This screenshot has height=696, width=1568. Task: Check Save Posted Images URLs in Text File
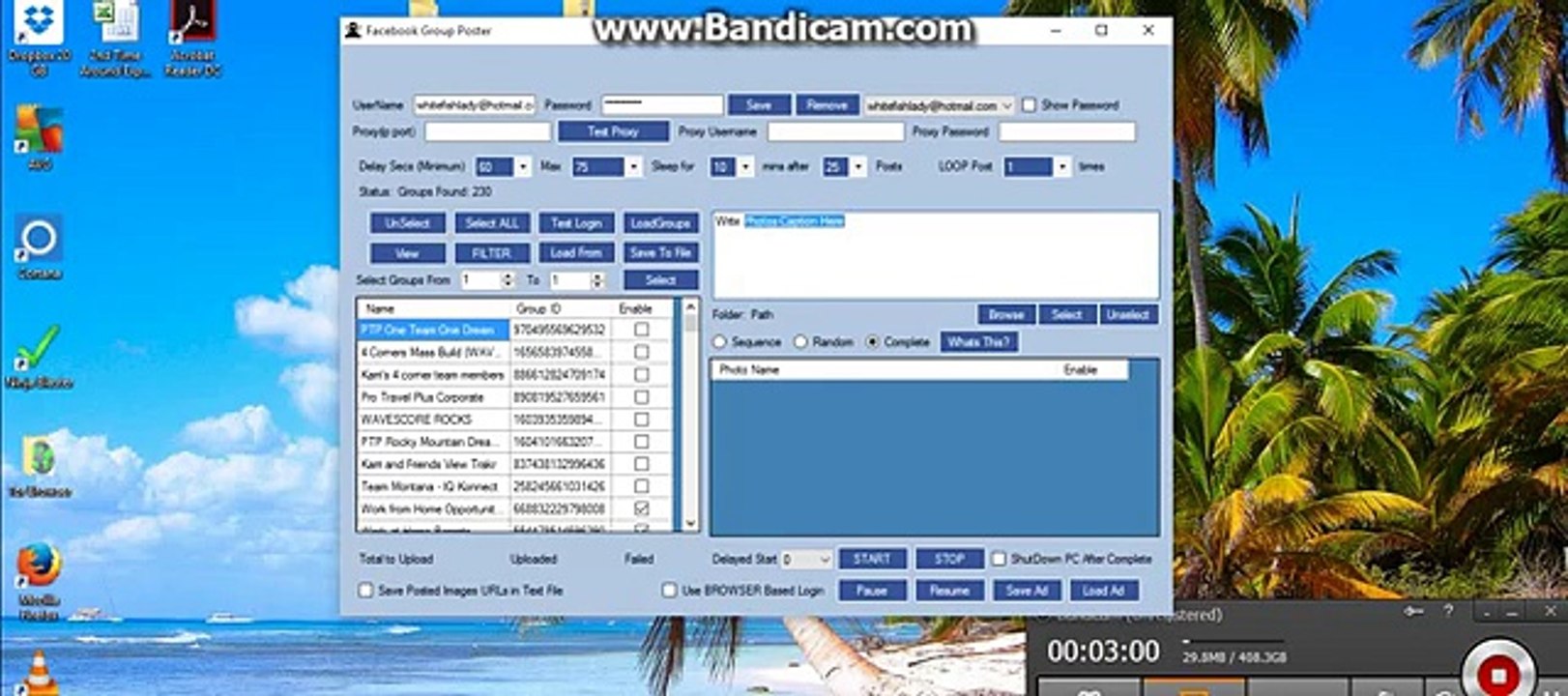point(365,590)
